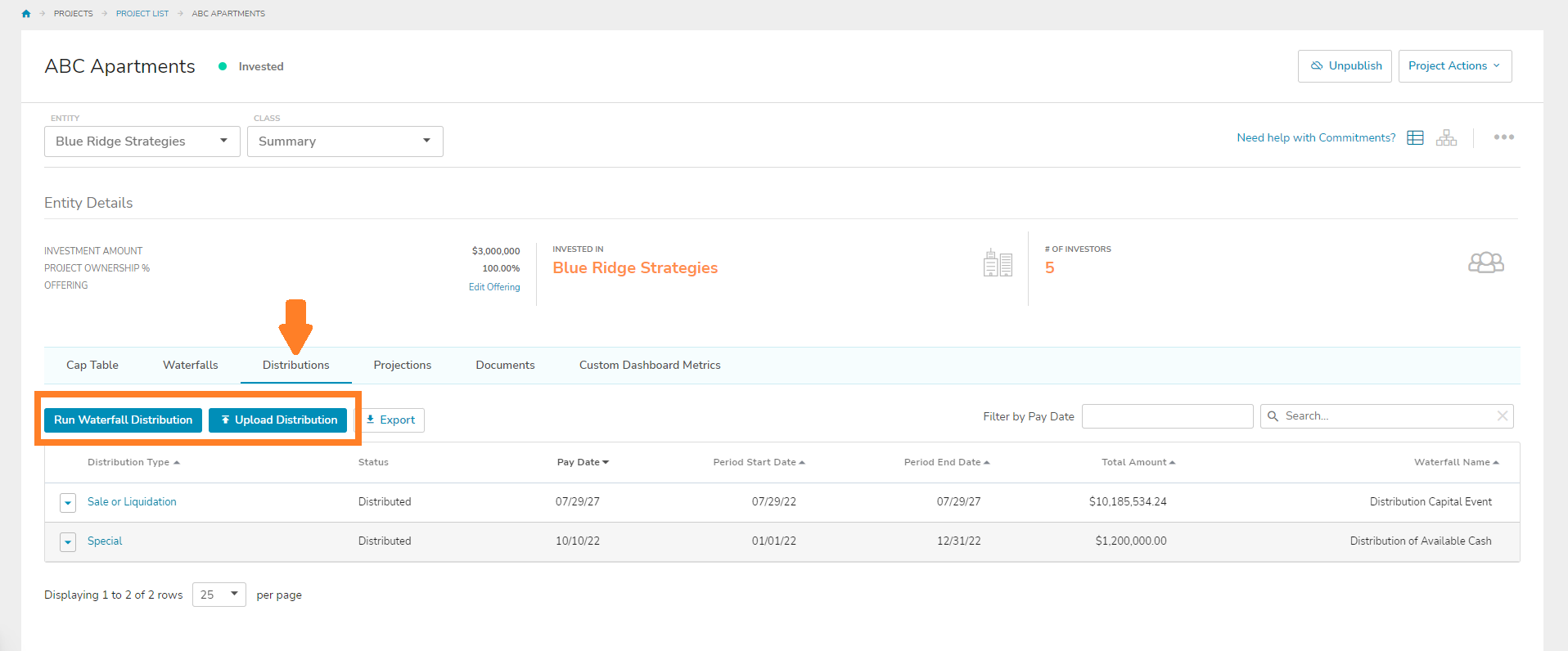Open the Projections tab

click(402, 366)
